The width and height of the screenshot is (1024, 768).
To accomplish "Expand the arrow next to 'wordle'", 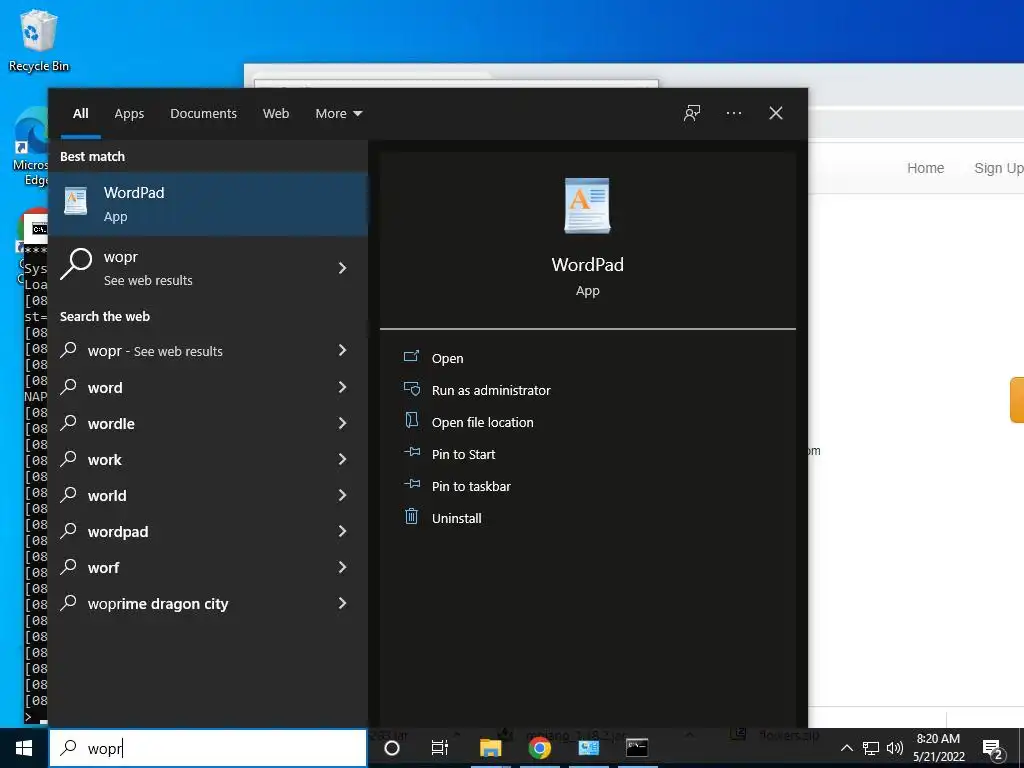I will (x=342, y=423).
